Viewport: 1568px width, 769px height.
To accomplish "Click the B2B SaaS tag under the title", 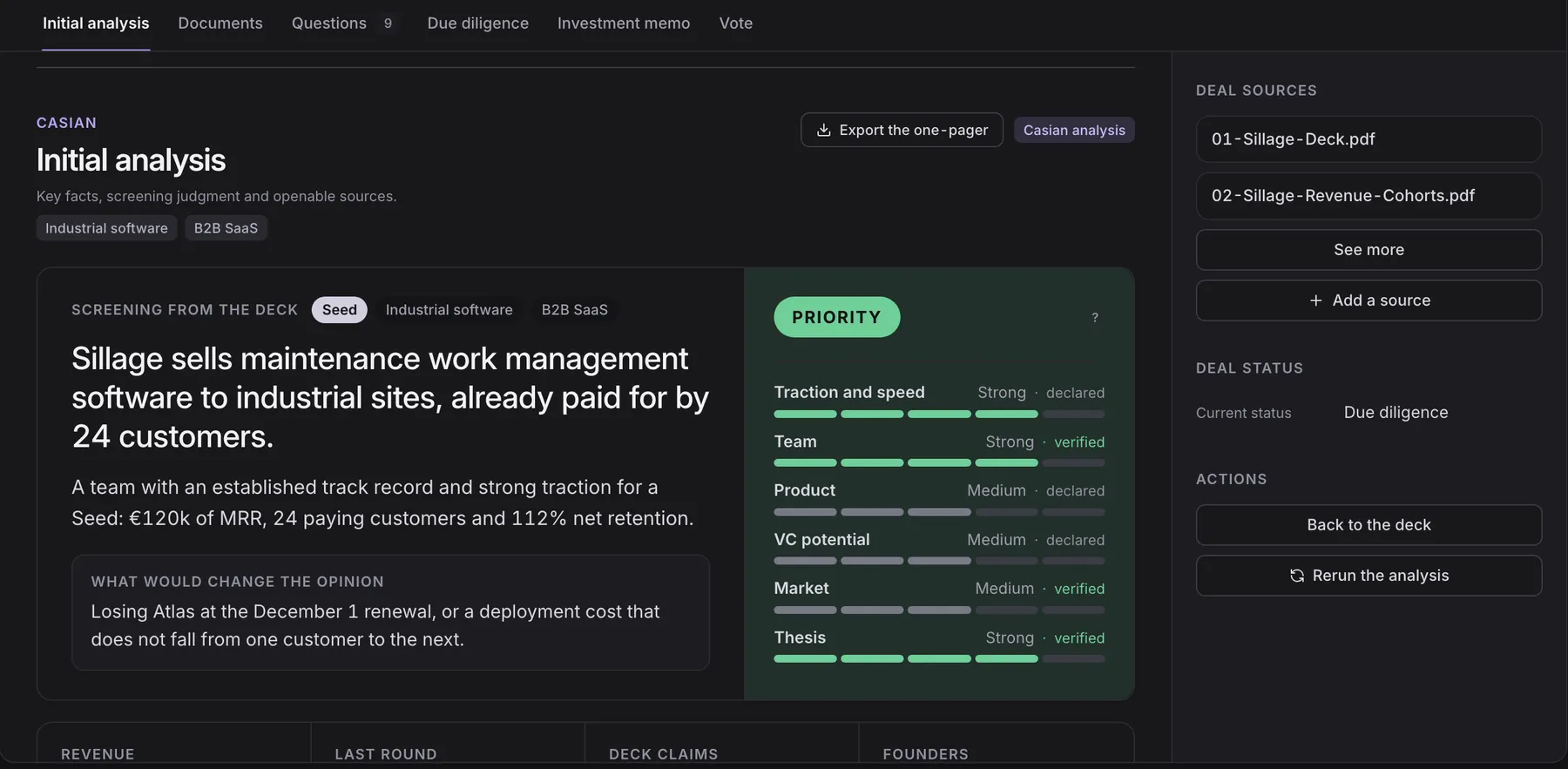I will coord(226,228).
